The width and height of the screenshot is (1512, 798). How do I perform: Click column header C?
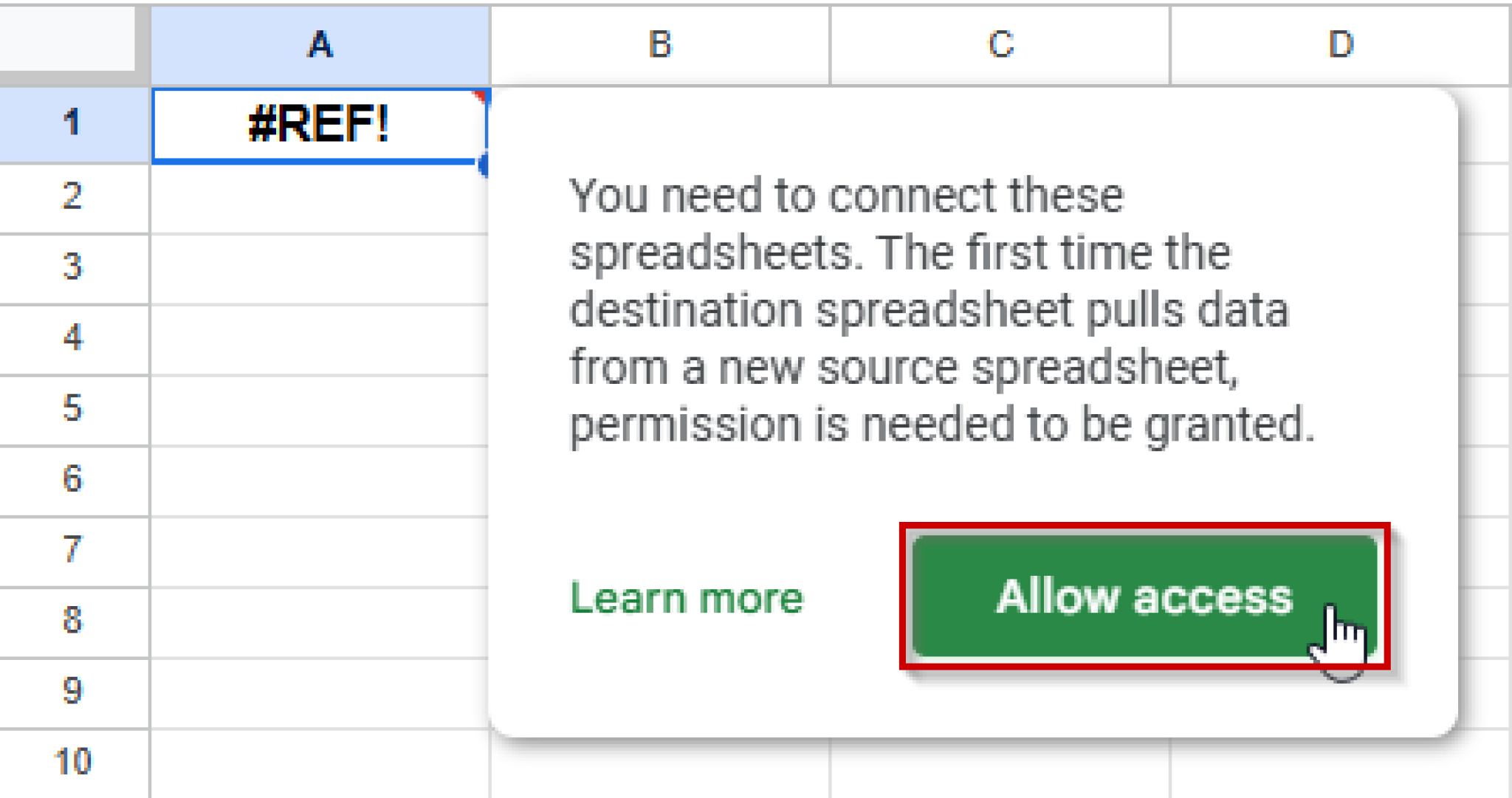click(x=1000, y=44)
